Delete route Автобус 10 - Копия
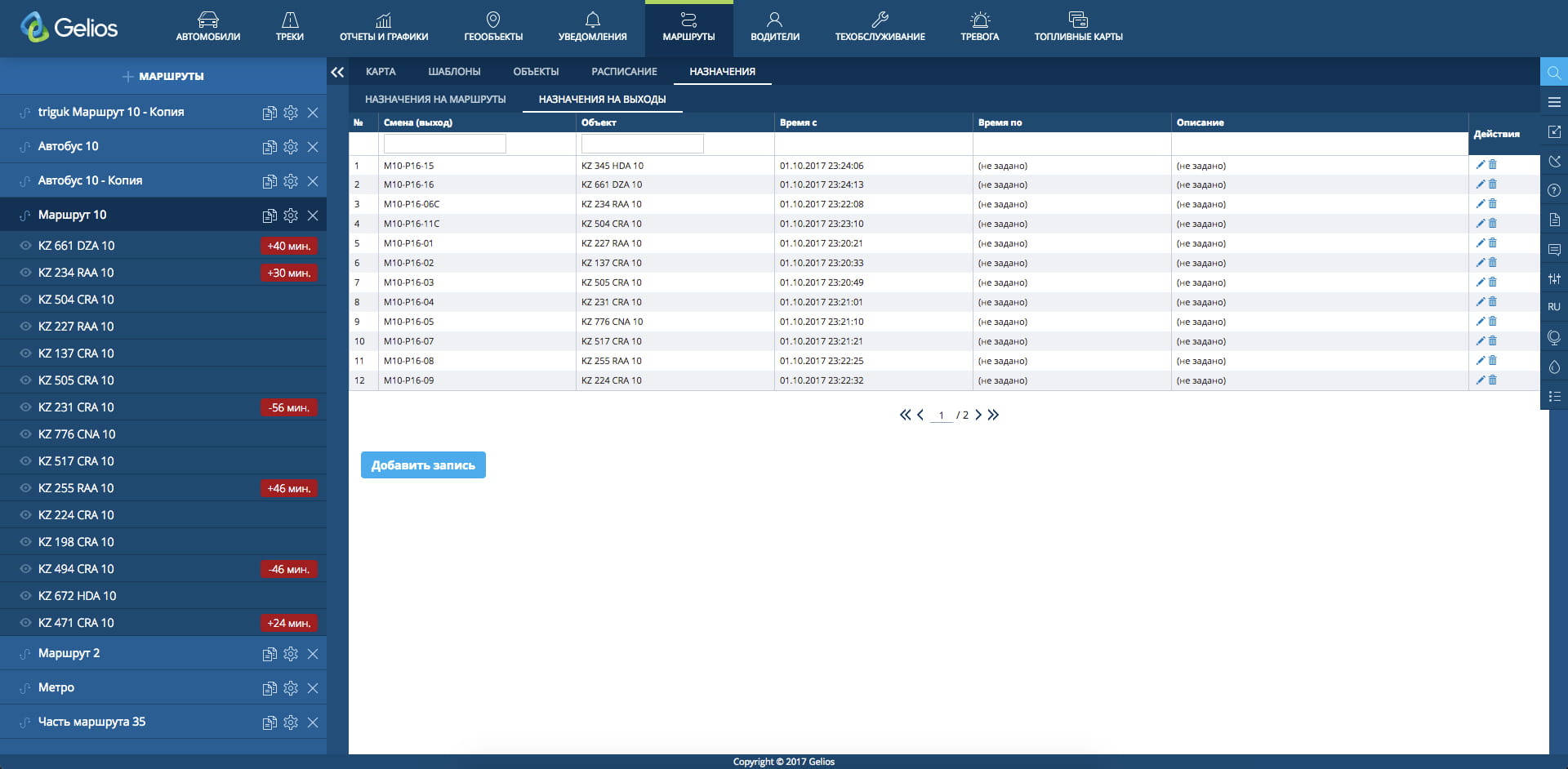Image resolution: width=1568 pixels, height=769 pixels. coord(313,181)
